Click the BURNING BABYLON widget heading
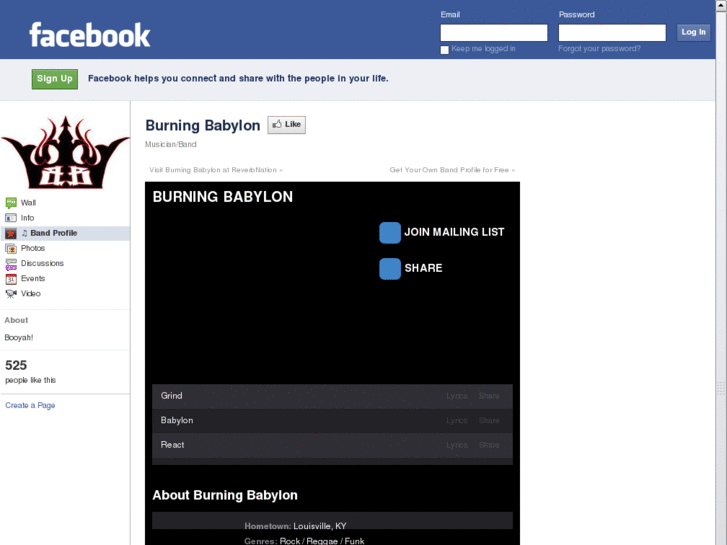 pyautogui.click(x=223, y=197)
